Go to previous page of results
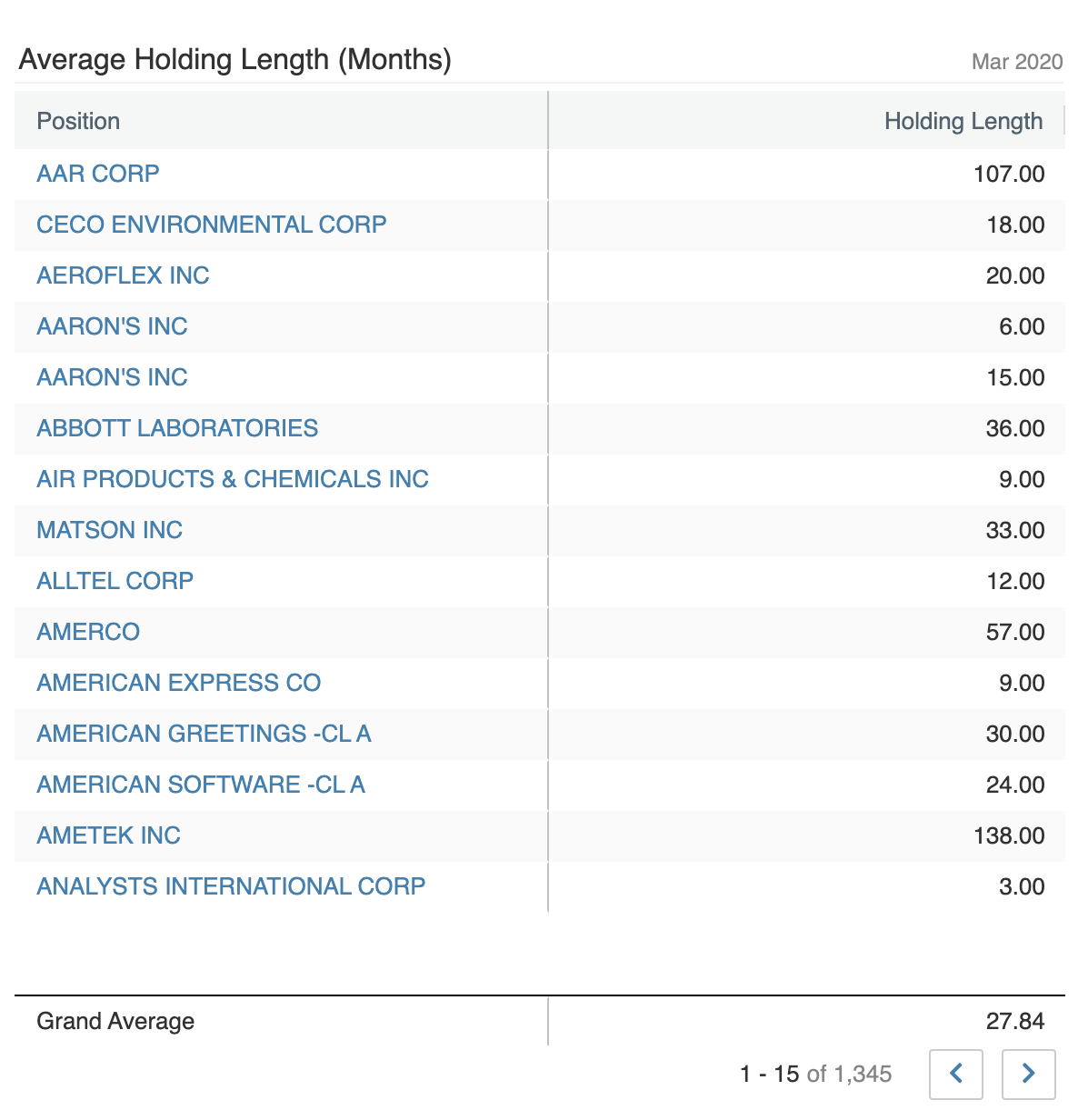The height and width of the screenshot is (1120, 1078). coord(956,1074)
